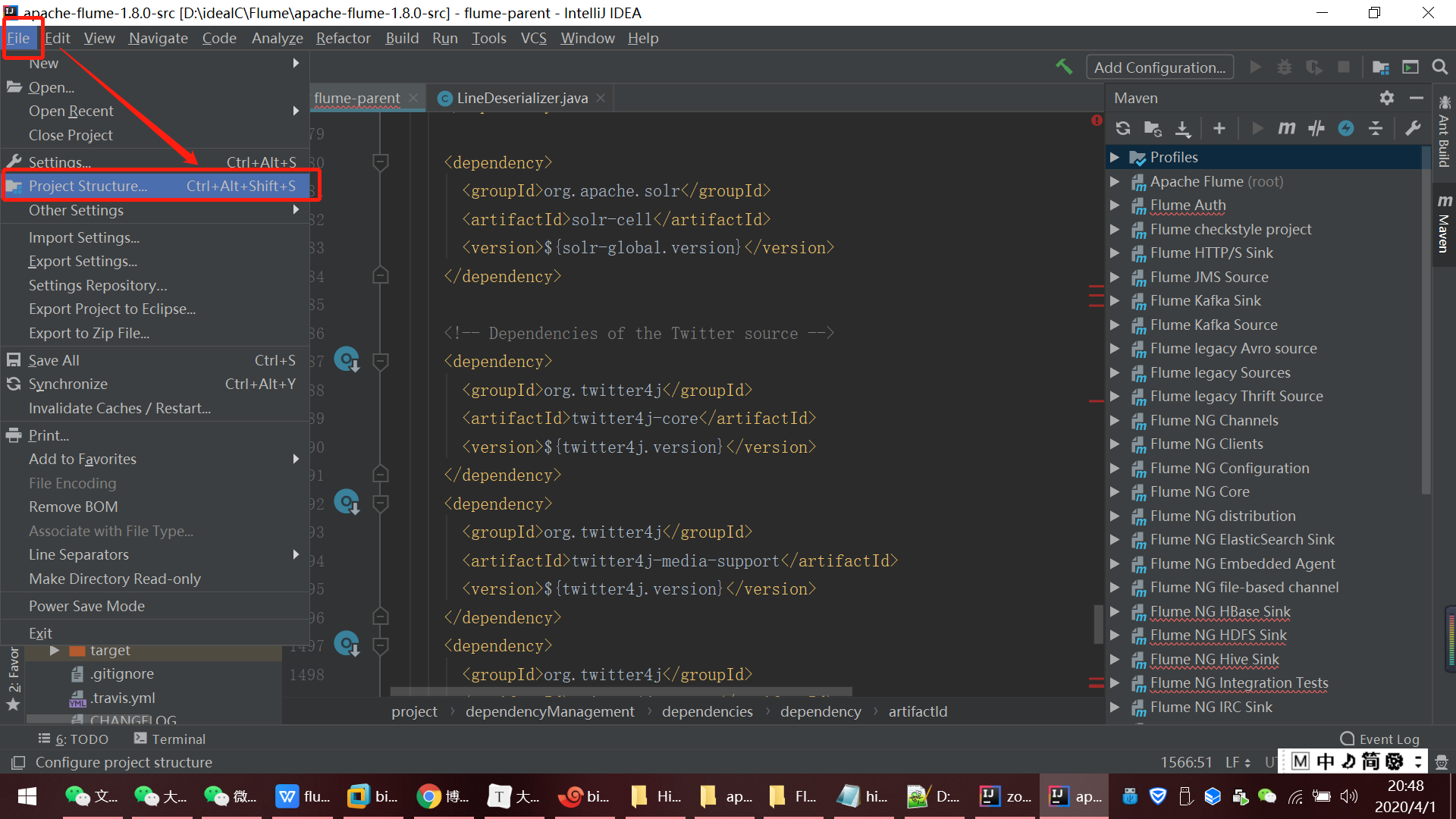Click Execute Maven Goal 'm' icon
This screenshot has height=819, width=1456.
1286,128
